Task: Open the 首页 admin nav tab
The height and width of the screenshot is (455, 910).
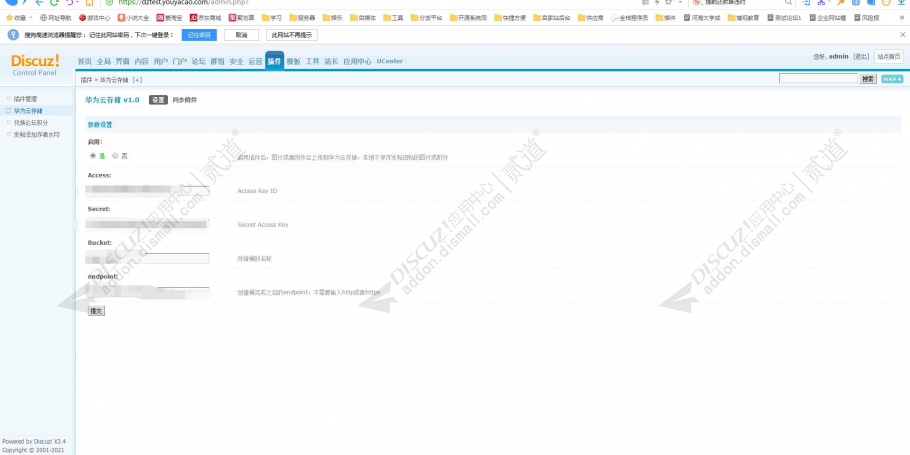Action: click(85, 61)
